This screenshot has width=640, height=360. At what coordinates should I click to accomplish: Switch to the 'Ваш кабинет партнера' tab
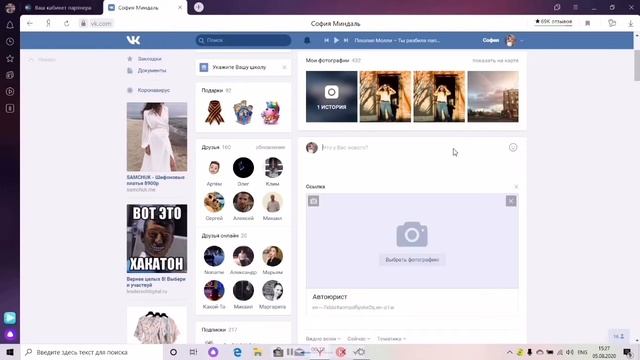62,8
